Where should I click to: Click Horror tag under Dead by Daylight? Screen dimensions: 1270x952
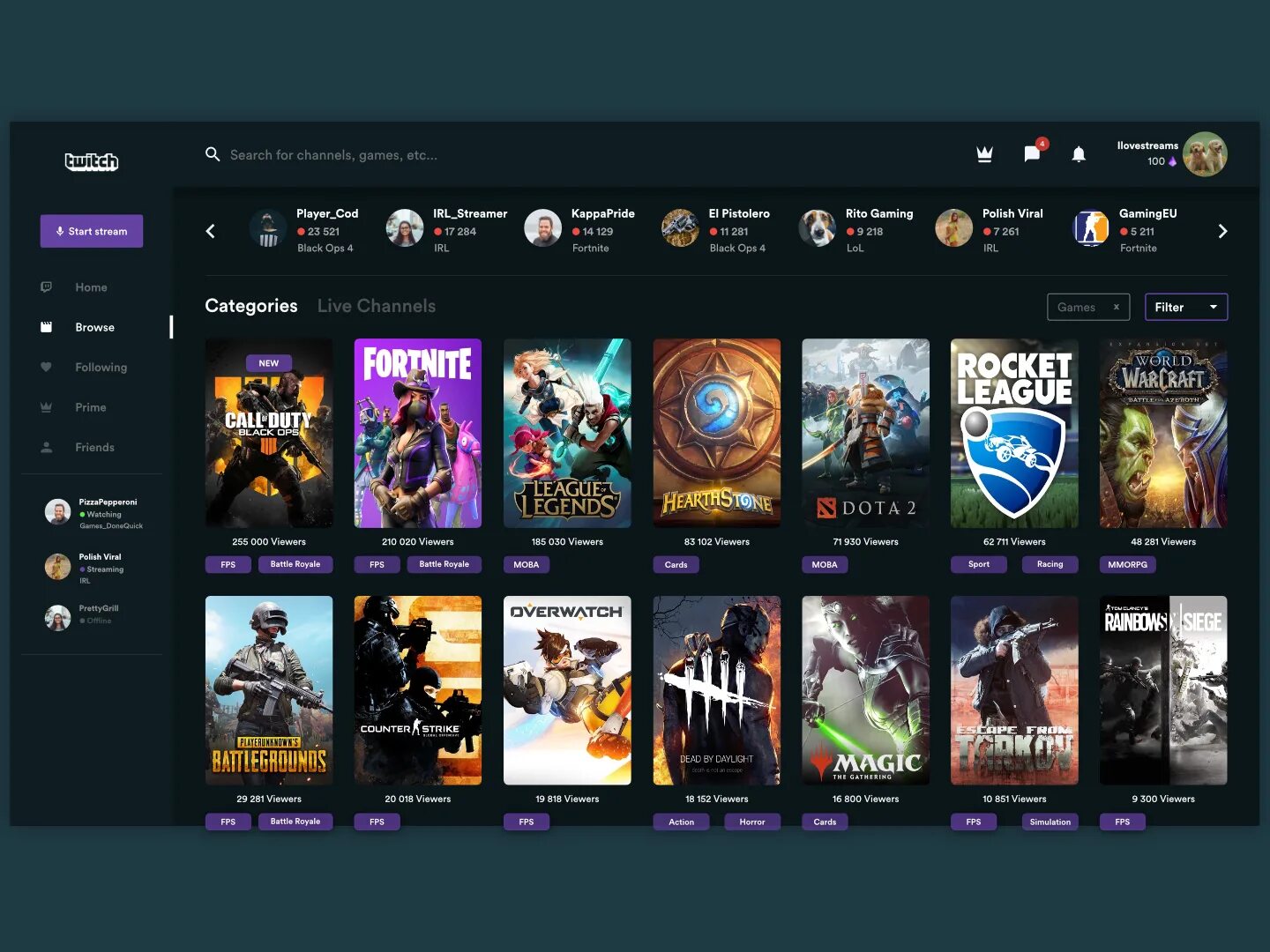click(x=752, y=822)
